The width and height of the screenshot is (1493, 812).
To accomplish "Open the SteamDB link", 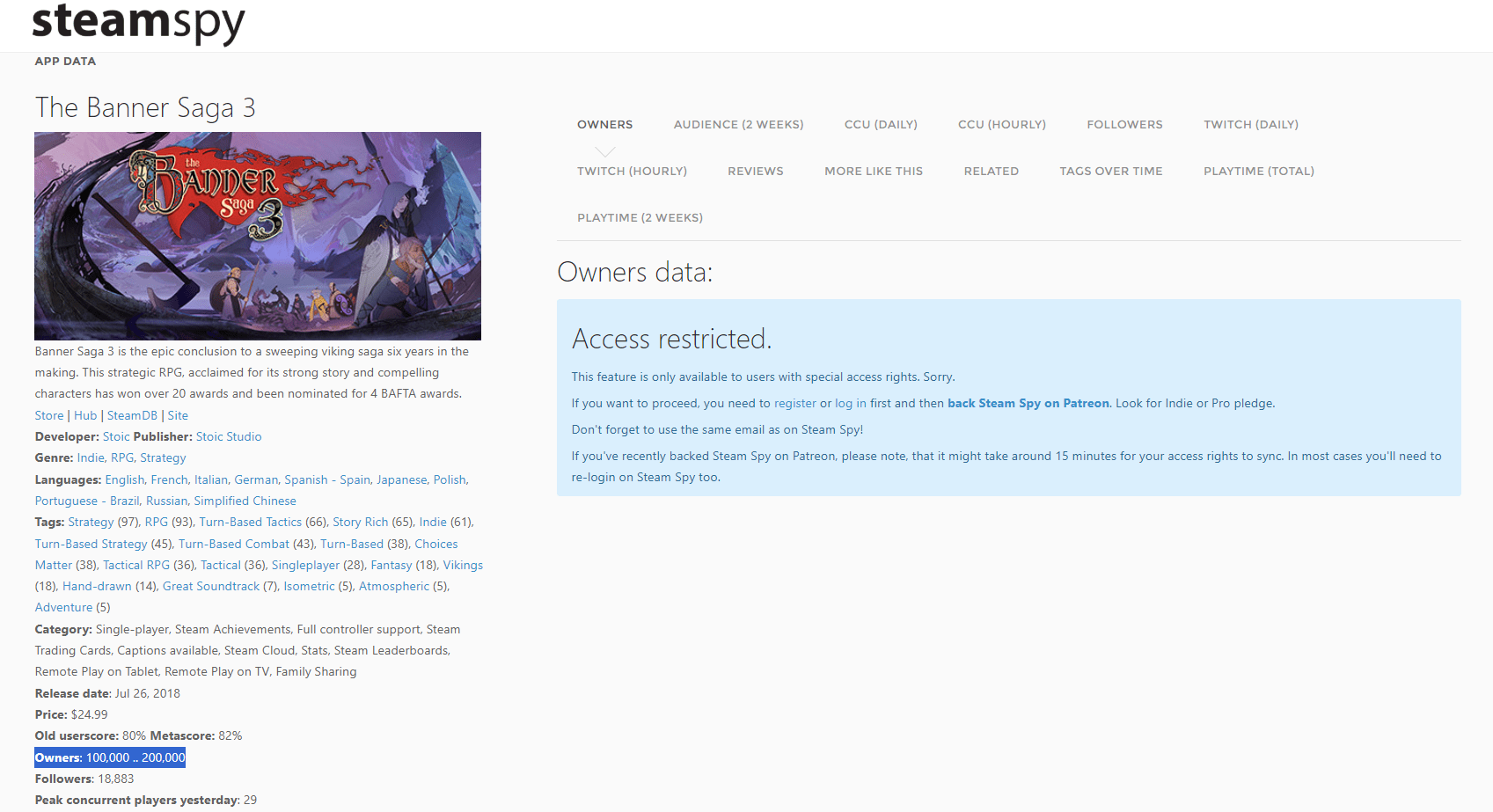I will [x=132, y=416].
